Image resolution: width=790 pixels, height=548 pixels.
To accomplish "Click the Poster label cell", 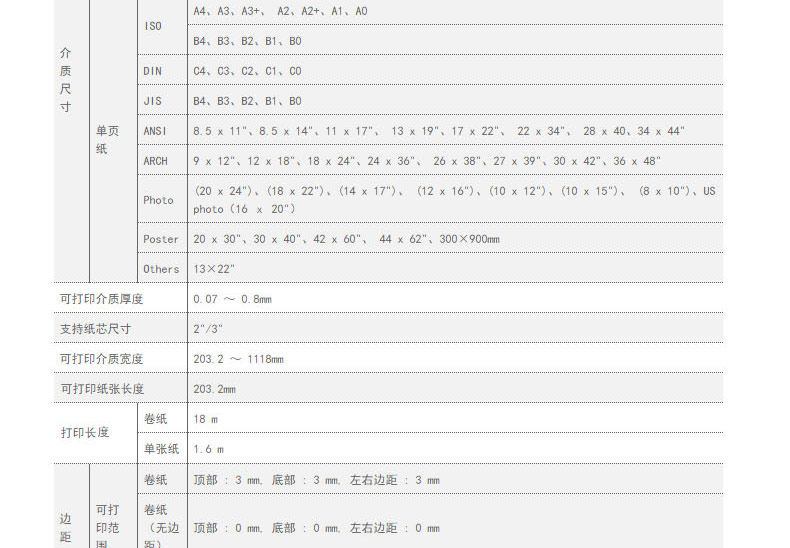I will (x=160, y=239).
